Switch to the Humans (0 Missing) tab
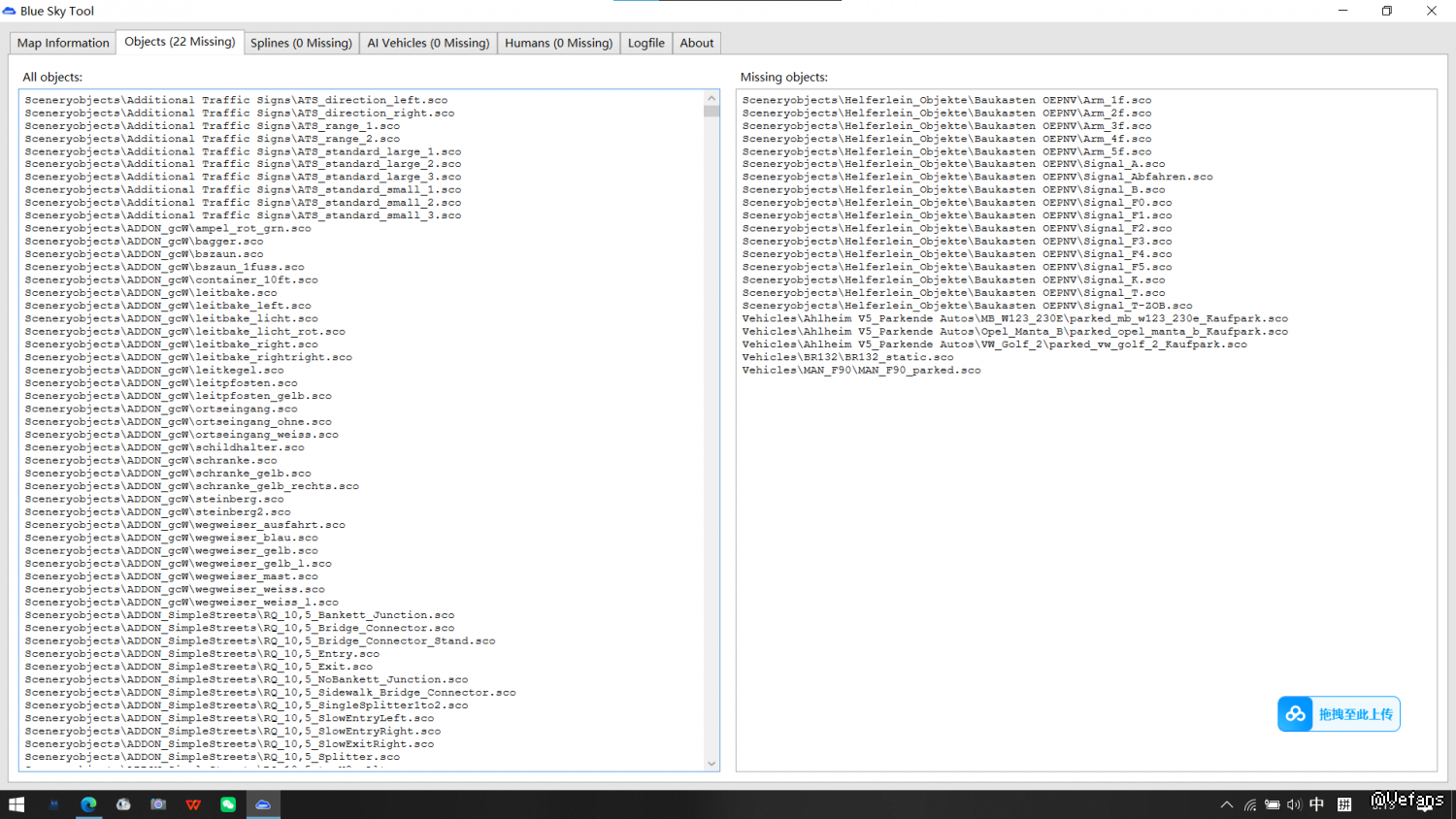The image size is (1456, 819). 559,43
